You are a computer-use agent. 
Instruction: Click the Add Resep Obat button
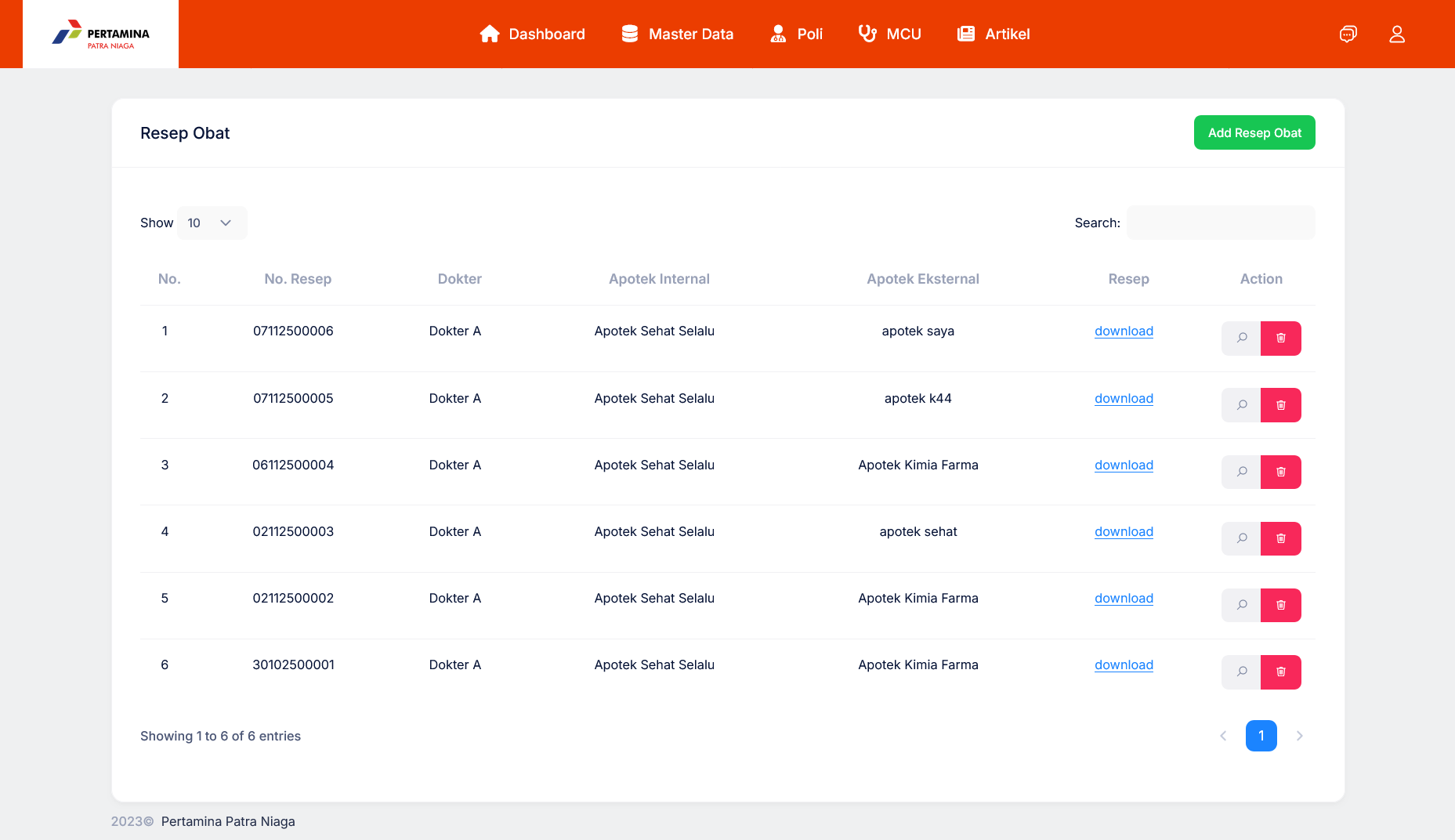pos(1254,132)
